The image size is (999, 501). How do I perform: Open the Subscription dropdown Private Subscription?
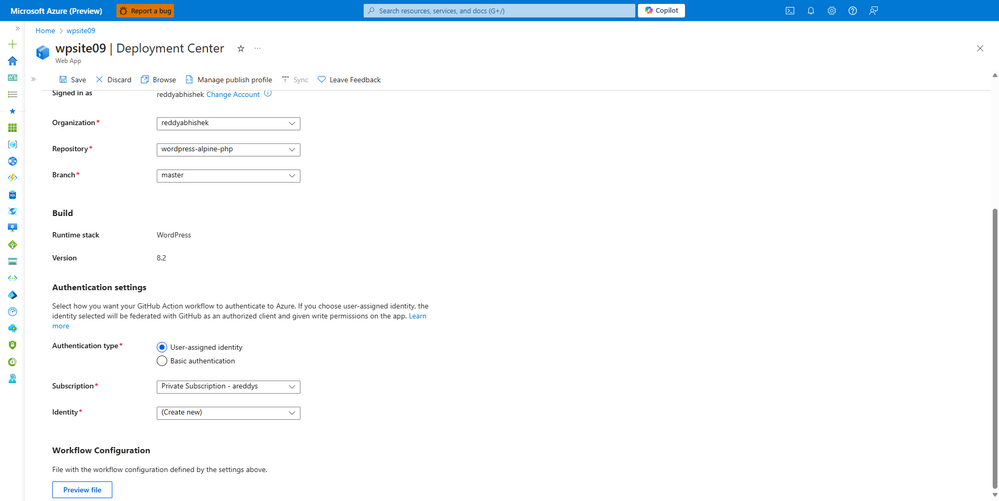pos(228,387)
